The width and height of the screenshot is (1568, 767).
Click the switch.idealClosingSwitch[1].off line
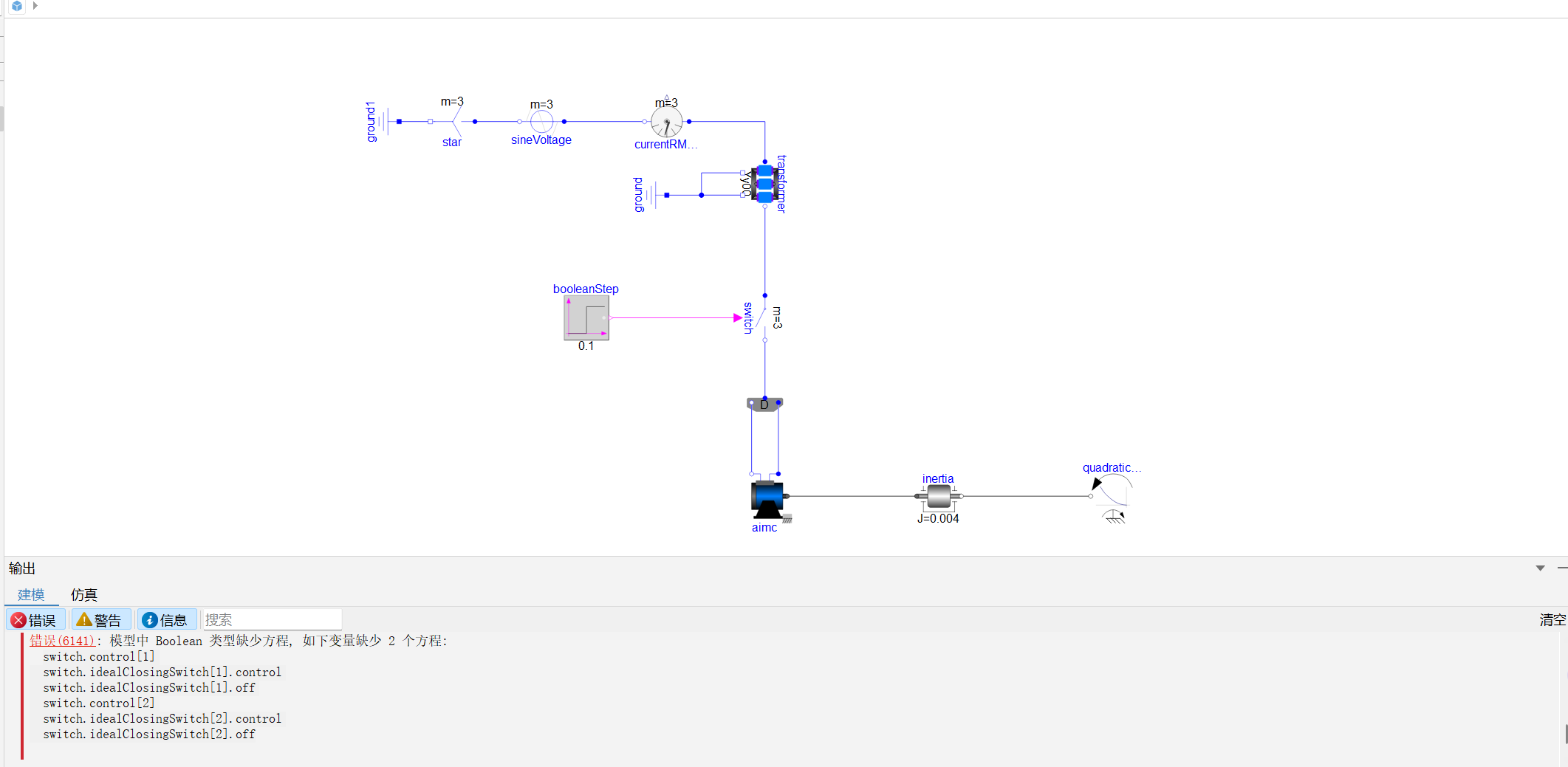149,688
